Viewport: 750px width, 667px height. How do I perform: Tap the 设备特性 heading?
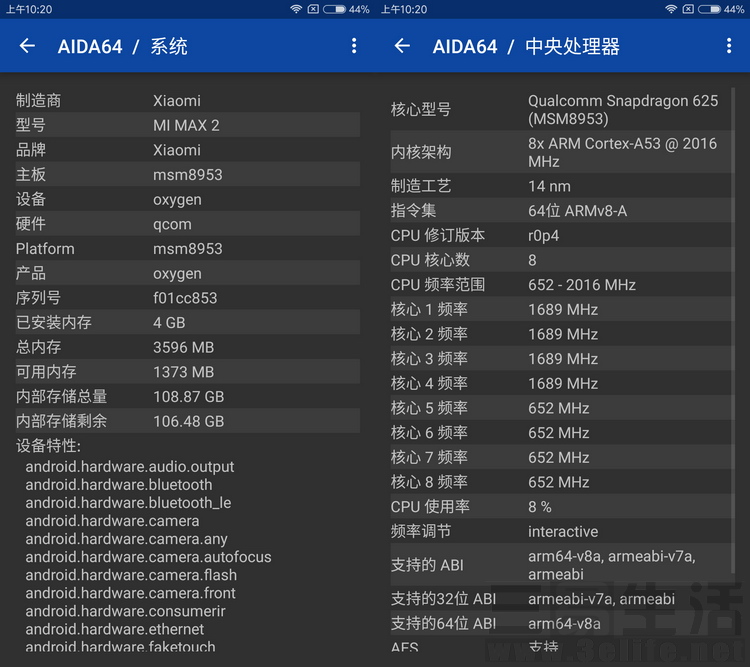(x=48, y=445)
